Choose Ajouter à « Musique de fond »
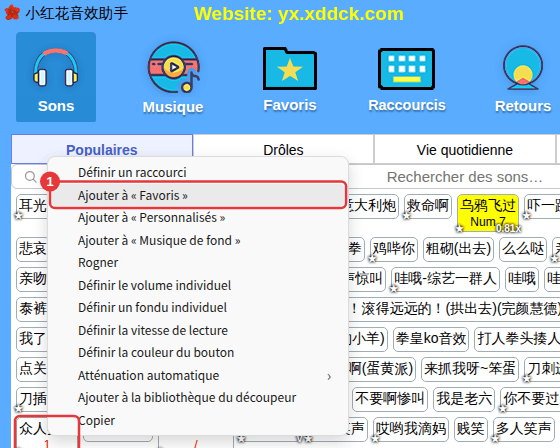 pyautogui.click(x=198, y=240)
